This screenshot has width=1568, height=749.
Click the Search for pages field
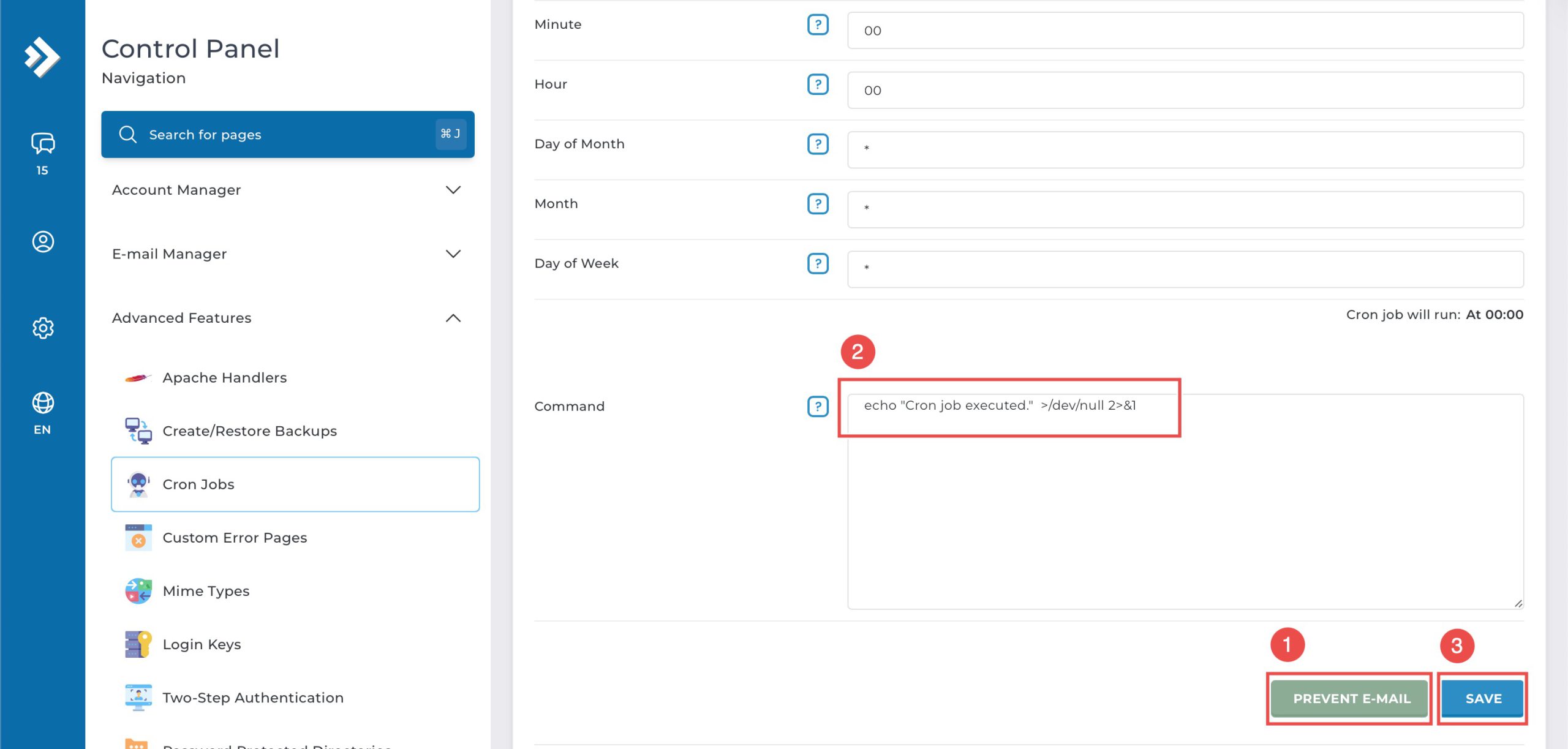287,135
